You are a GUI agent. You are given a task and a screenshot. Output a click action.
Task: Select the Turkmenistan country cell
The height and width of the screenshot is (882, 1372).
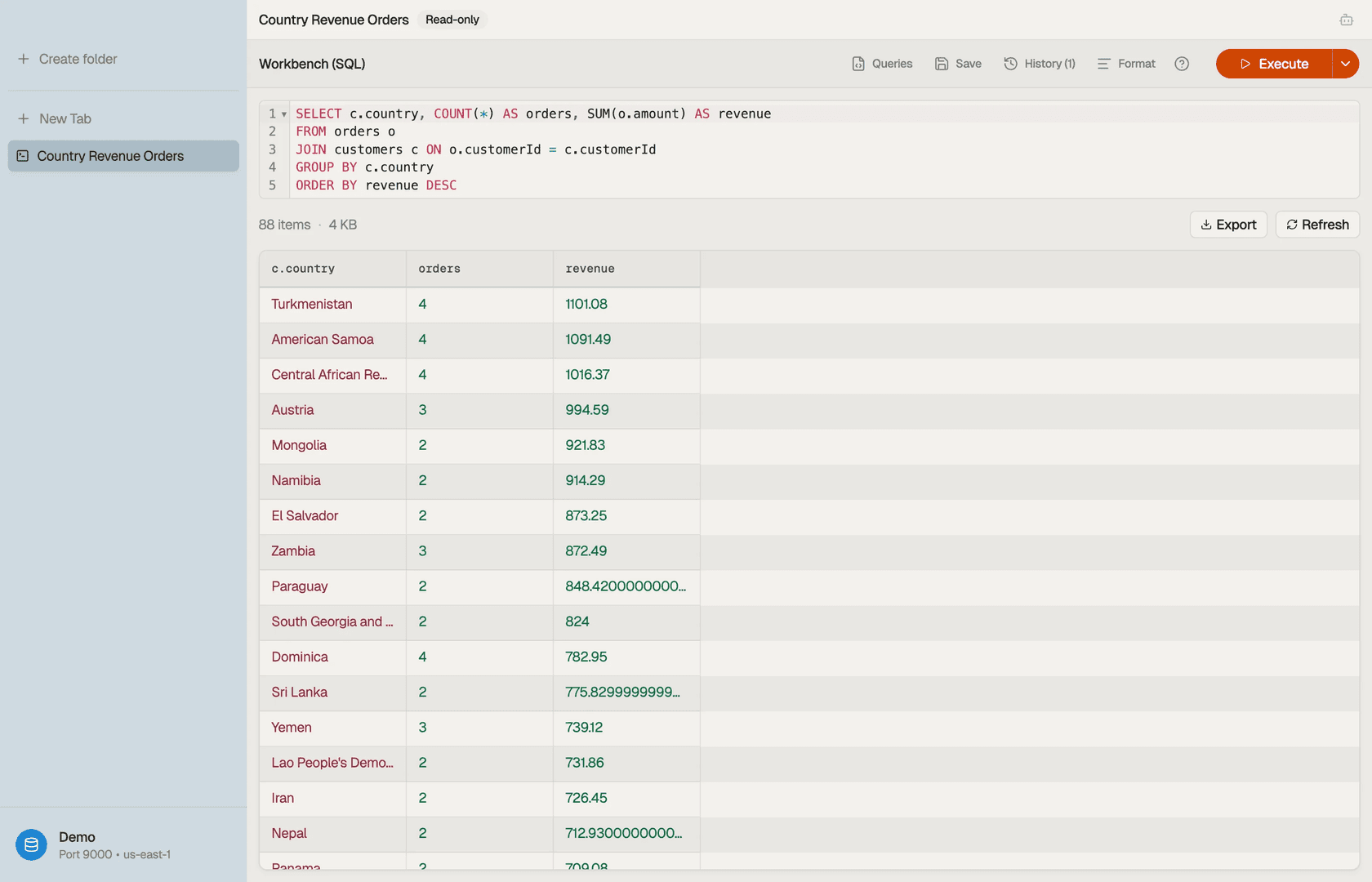point(332,304)
